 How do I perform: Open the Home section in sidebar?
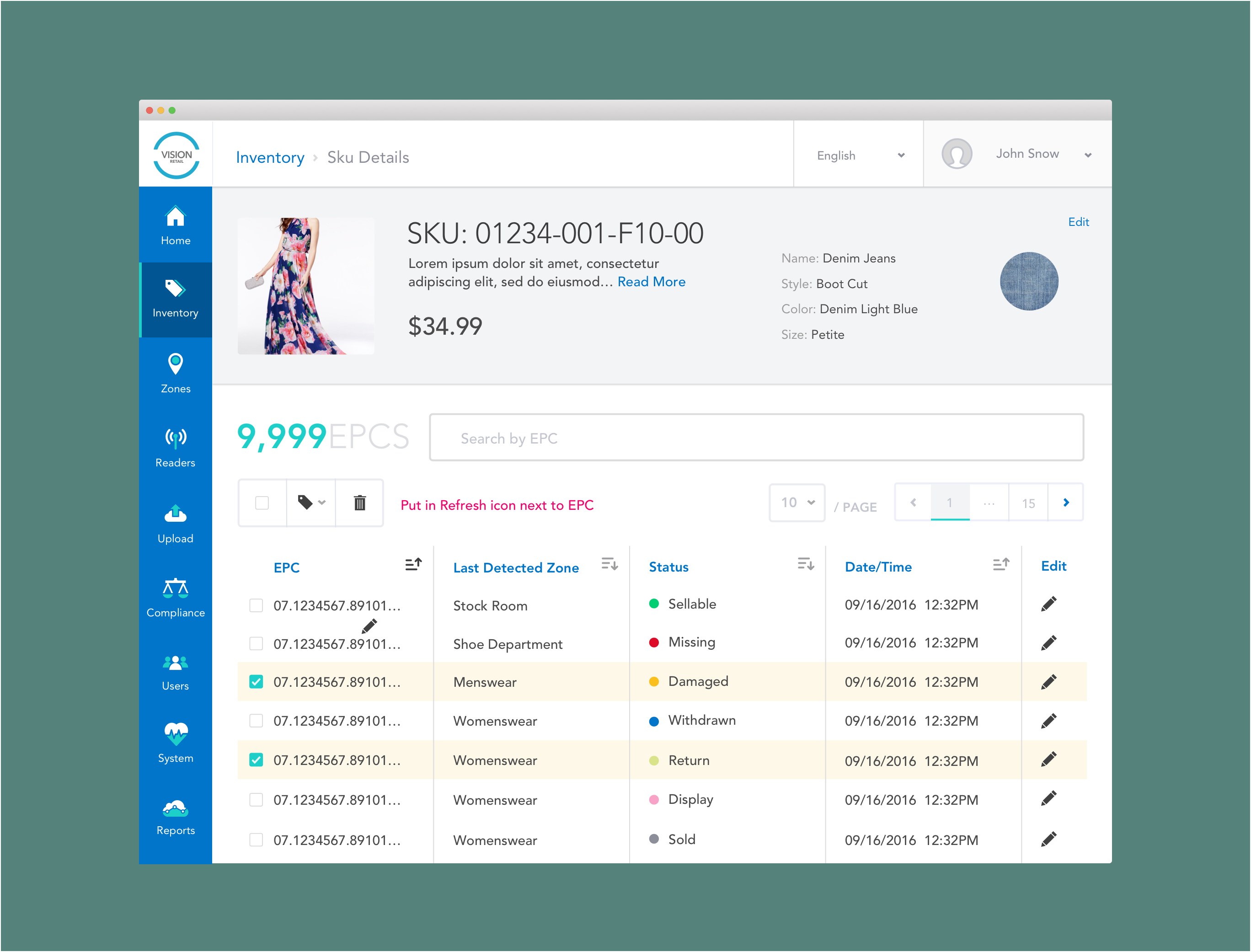[175, 225]
